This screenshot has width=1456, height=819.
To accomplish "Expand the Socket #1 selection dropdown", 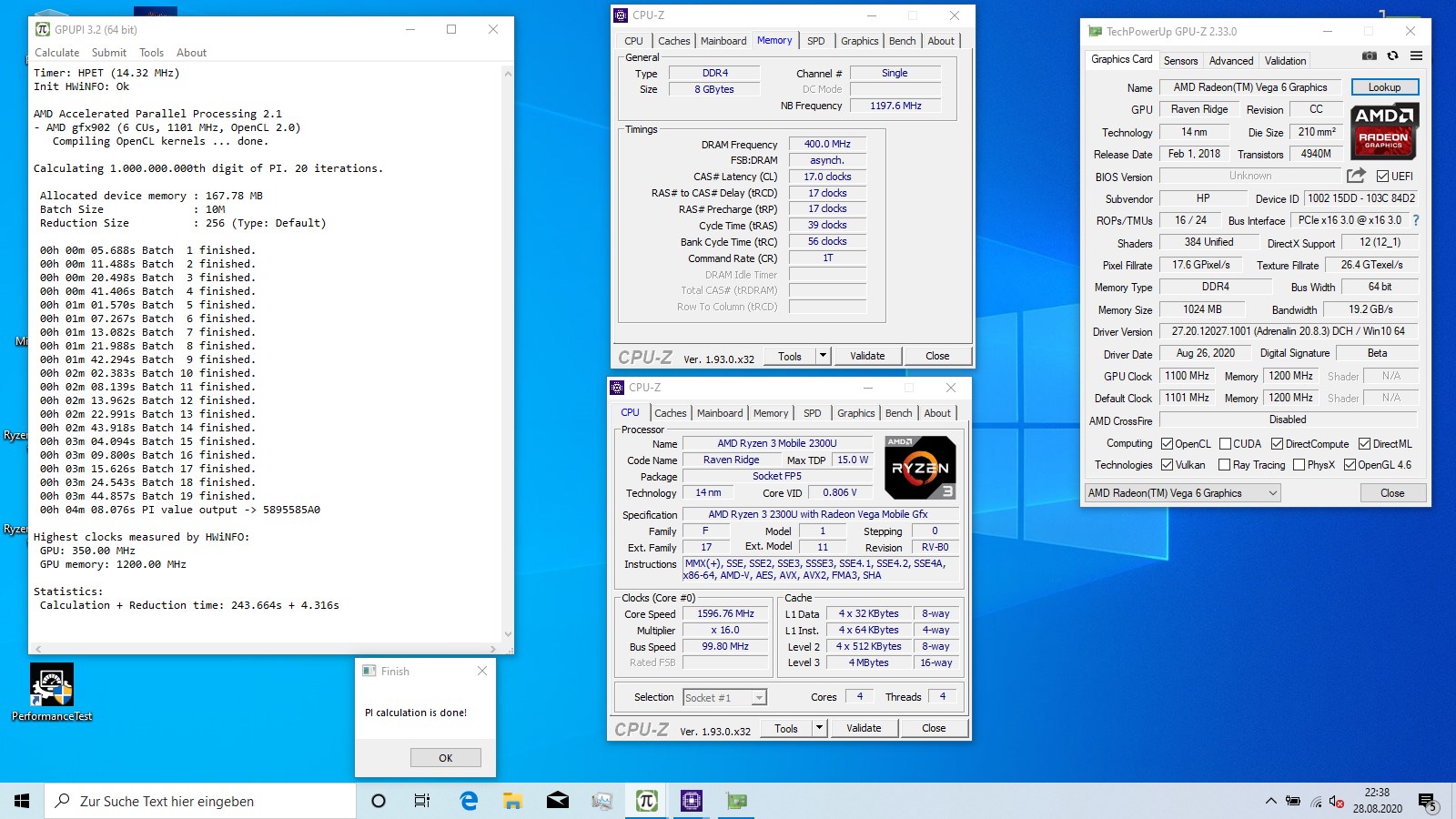I will point(759,697).
